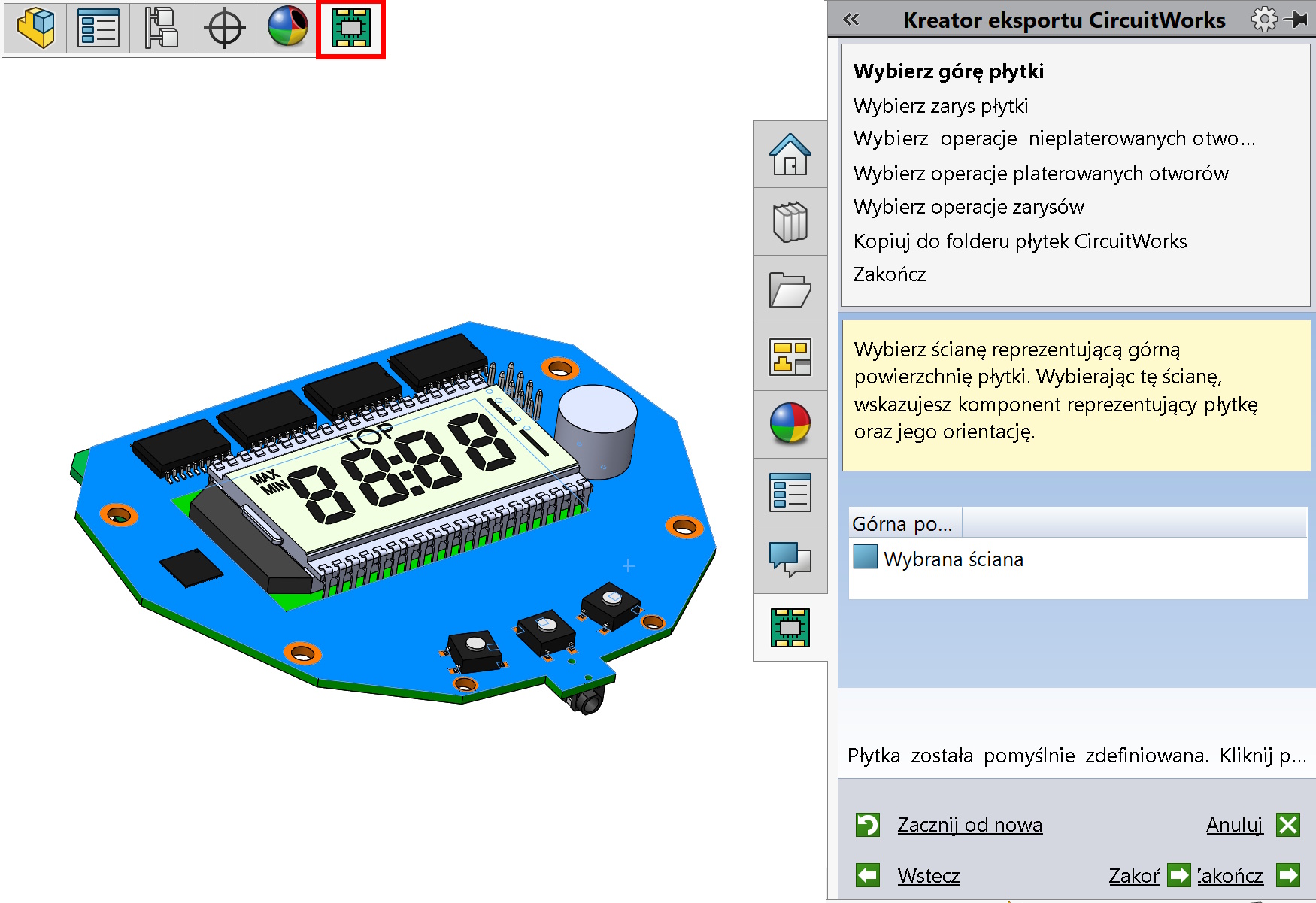
Task: Click the 'Górna po...' column header
Action: (x=902, y=524)
